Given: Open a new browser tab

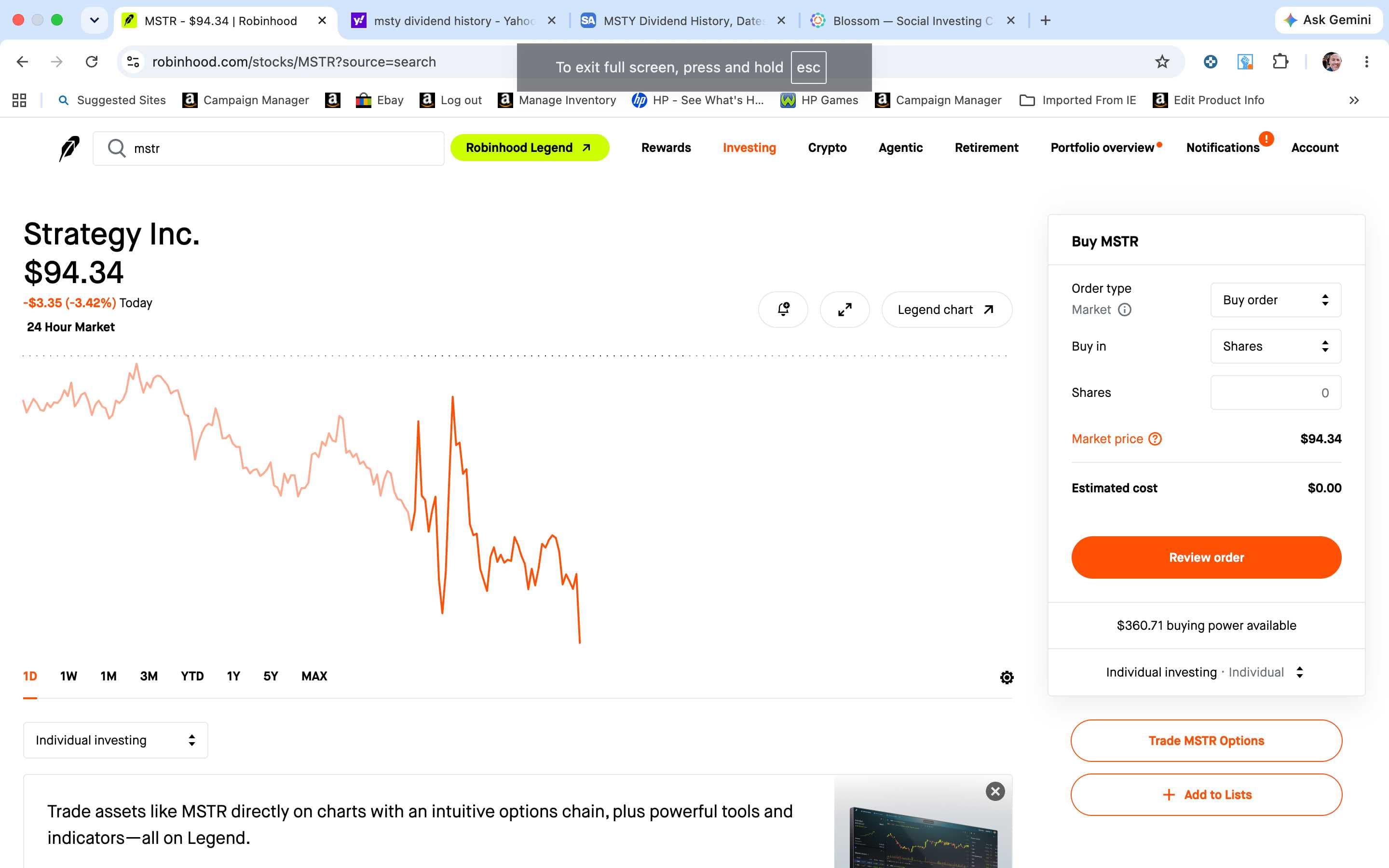Looking at the screenshot, I should (1046, 21).
